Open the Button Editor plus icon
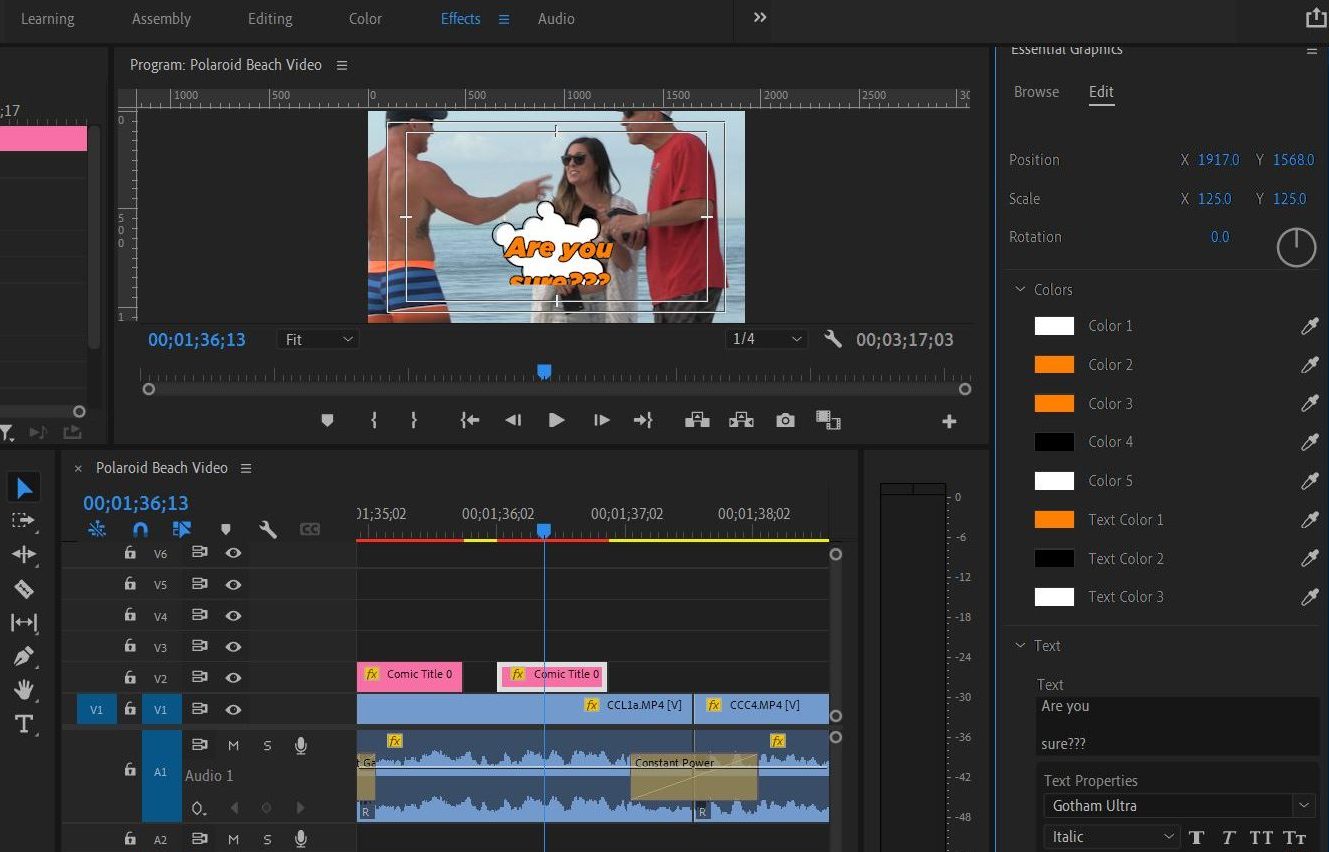The width and height of the screenshot is (1329, 852). (949, 422)
